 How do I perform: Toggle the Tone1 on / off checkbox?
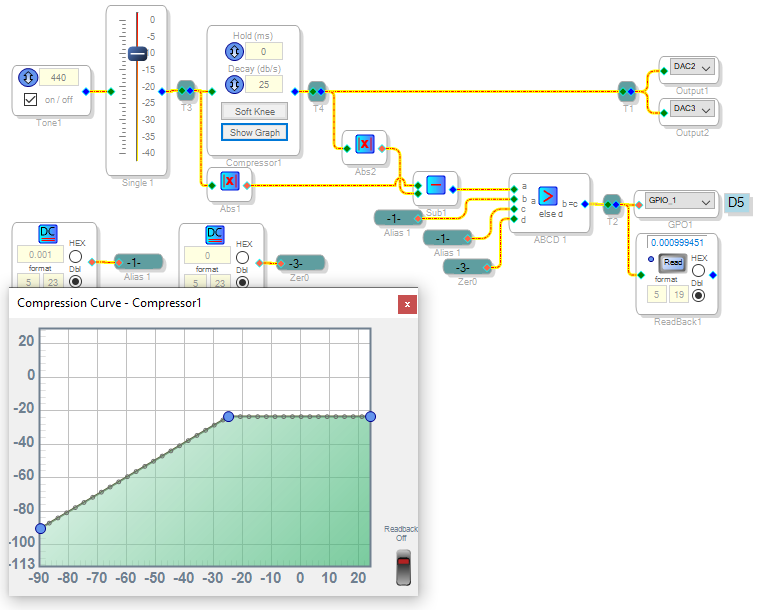point(30,99)
